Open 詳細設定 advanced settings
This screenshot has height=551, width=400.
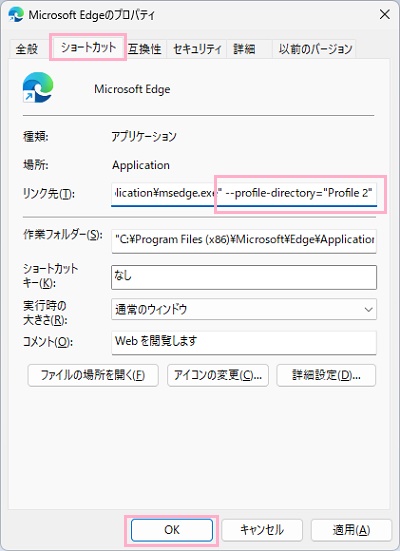pyautogui.click(x=326, y=375)
